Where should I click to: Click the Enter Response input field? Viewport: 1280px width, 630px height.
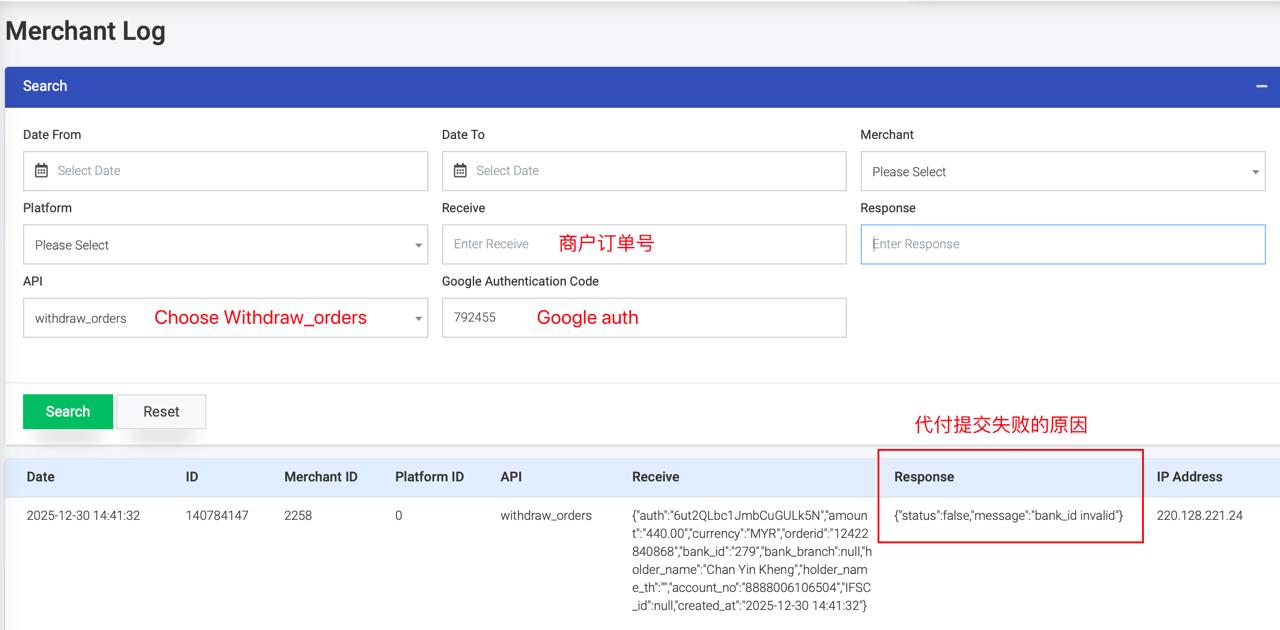coord(1062,244)
